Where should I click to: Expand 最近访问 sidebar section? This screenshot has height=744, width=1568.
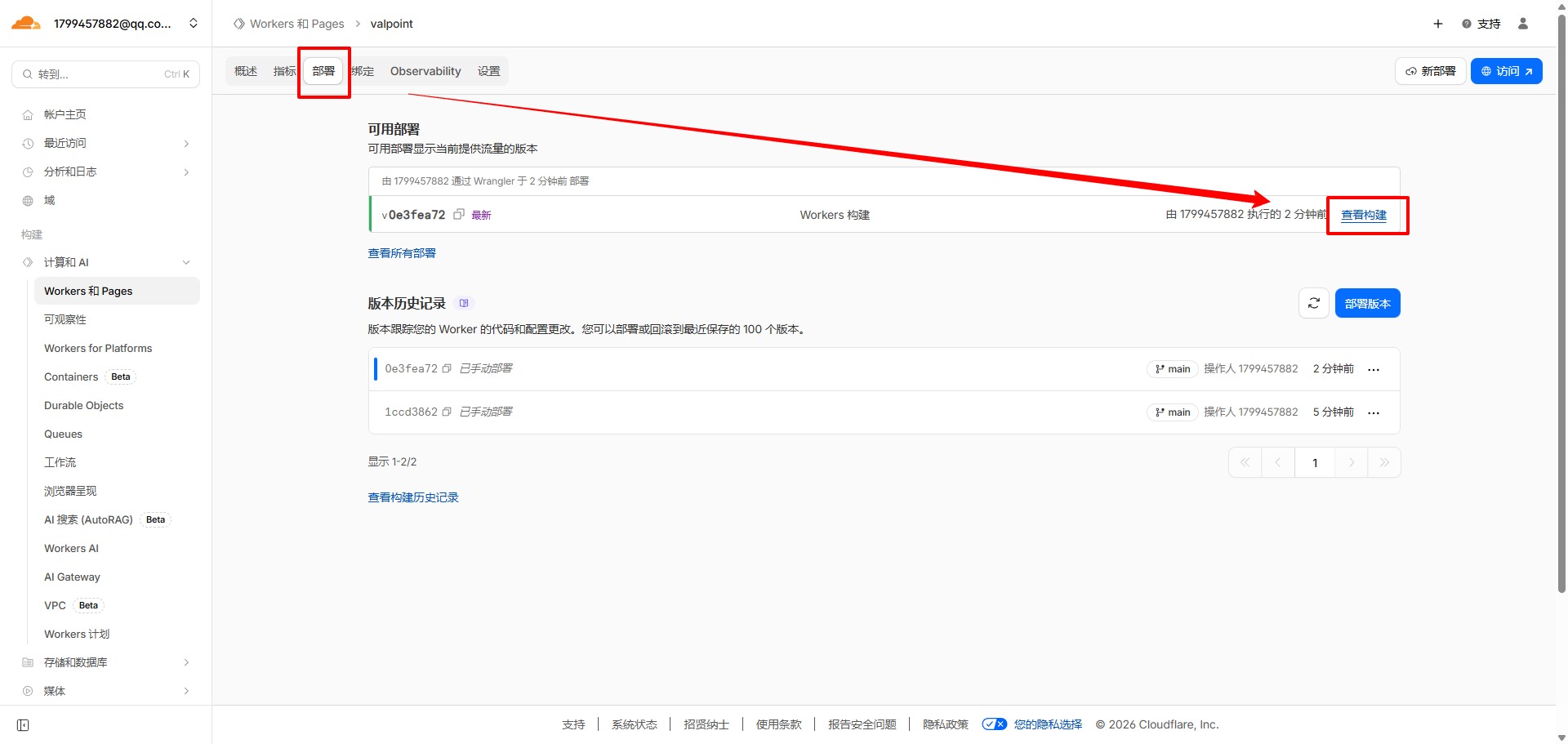pos(106,143)
